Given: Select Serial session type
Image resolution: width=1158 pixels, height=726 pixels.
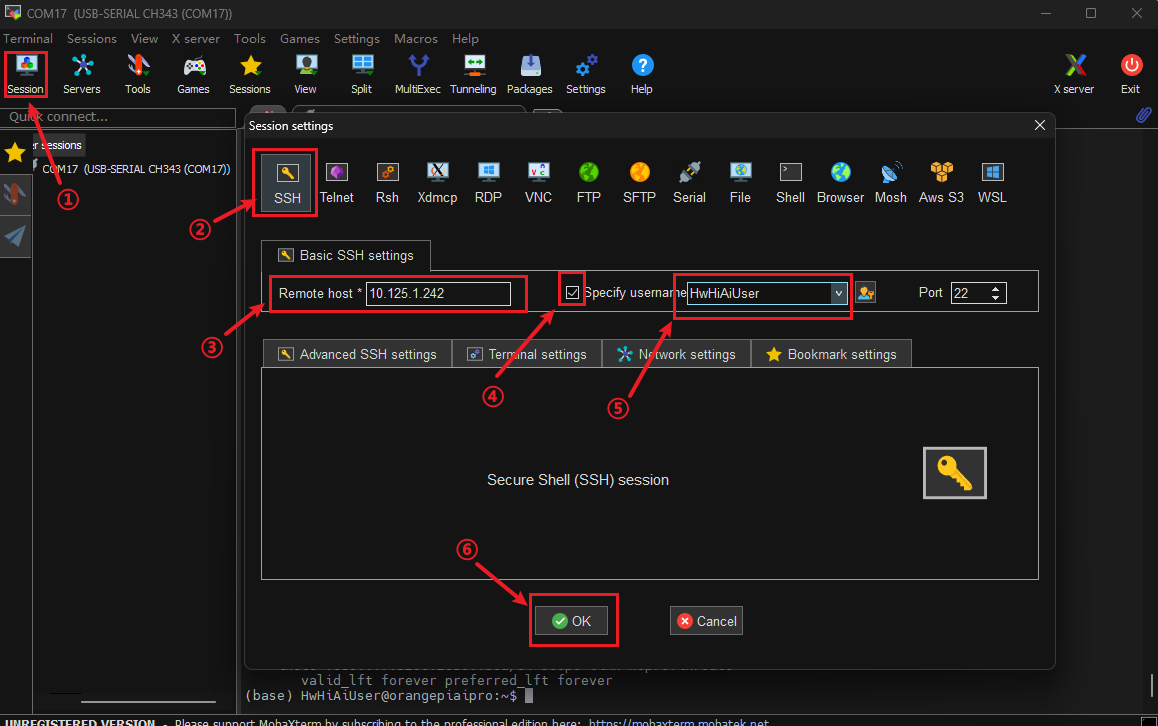Looking at the screenshot, I should point(689,183).
